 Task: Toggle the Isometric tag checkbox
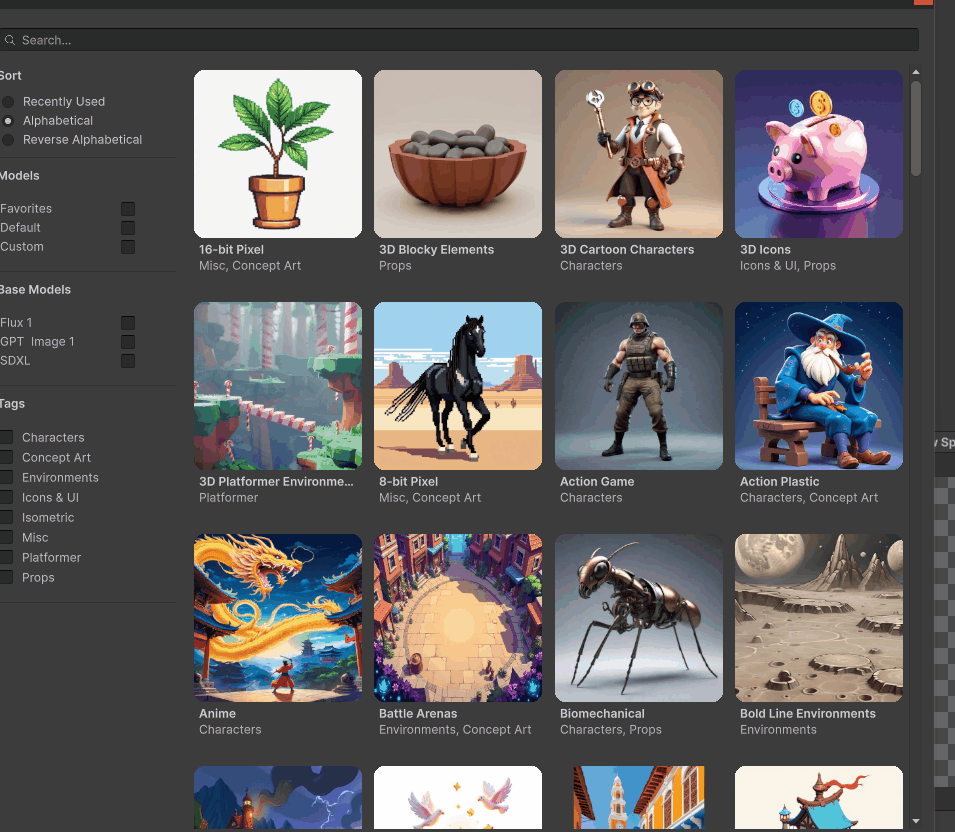[6, 518]
